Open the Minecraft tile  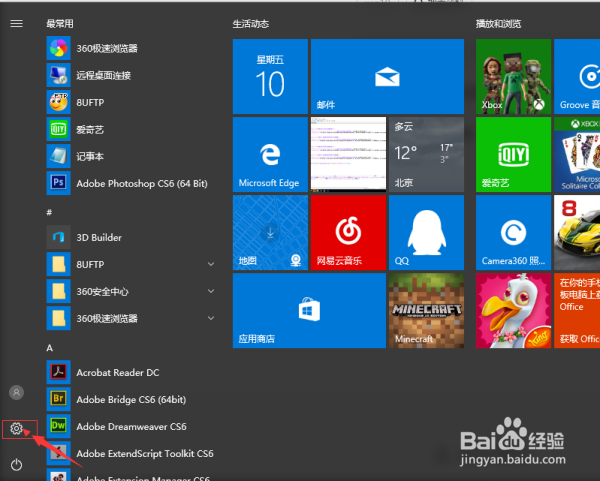(x=426, y=310)
